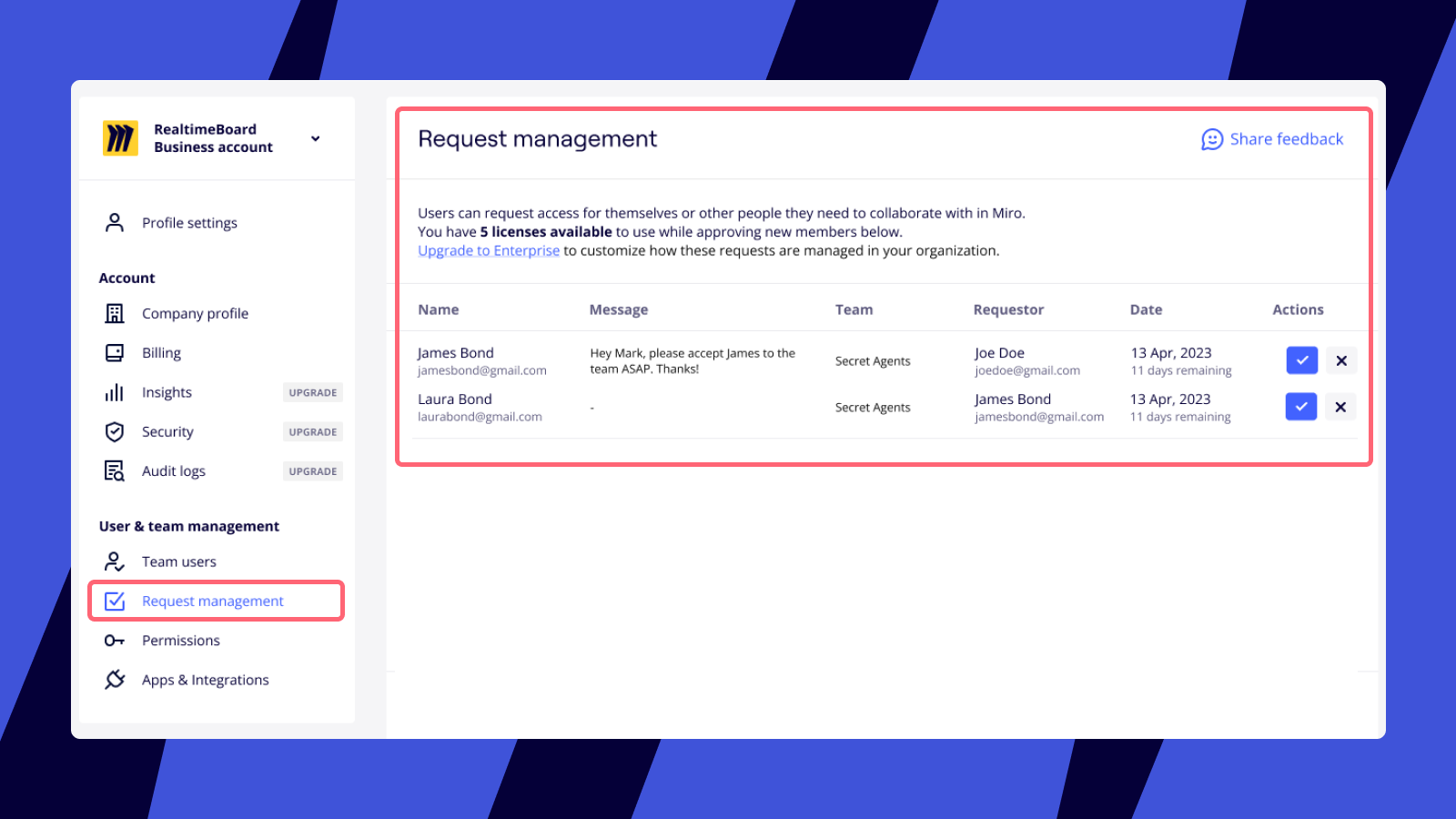Click the Permissions key icon

coord(115,641)
